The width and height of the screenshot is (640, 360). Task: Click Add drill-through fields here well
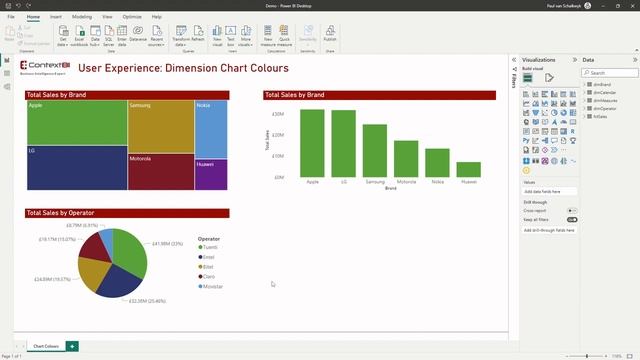coord(550,230)
